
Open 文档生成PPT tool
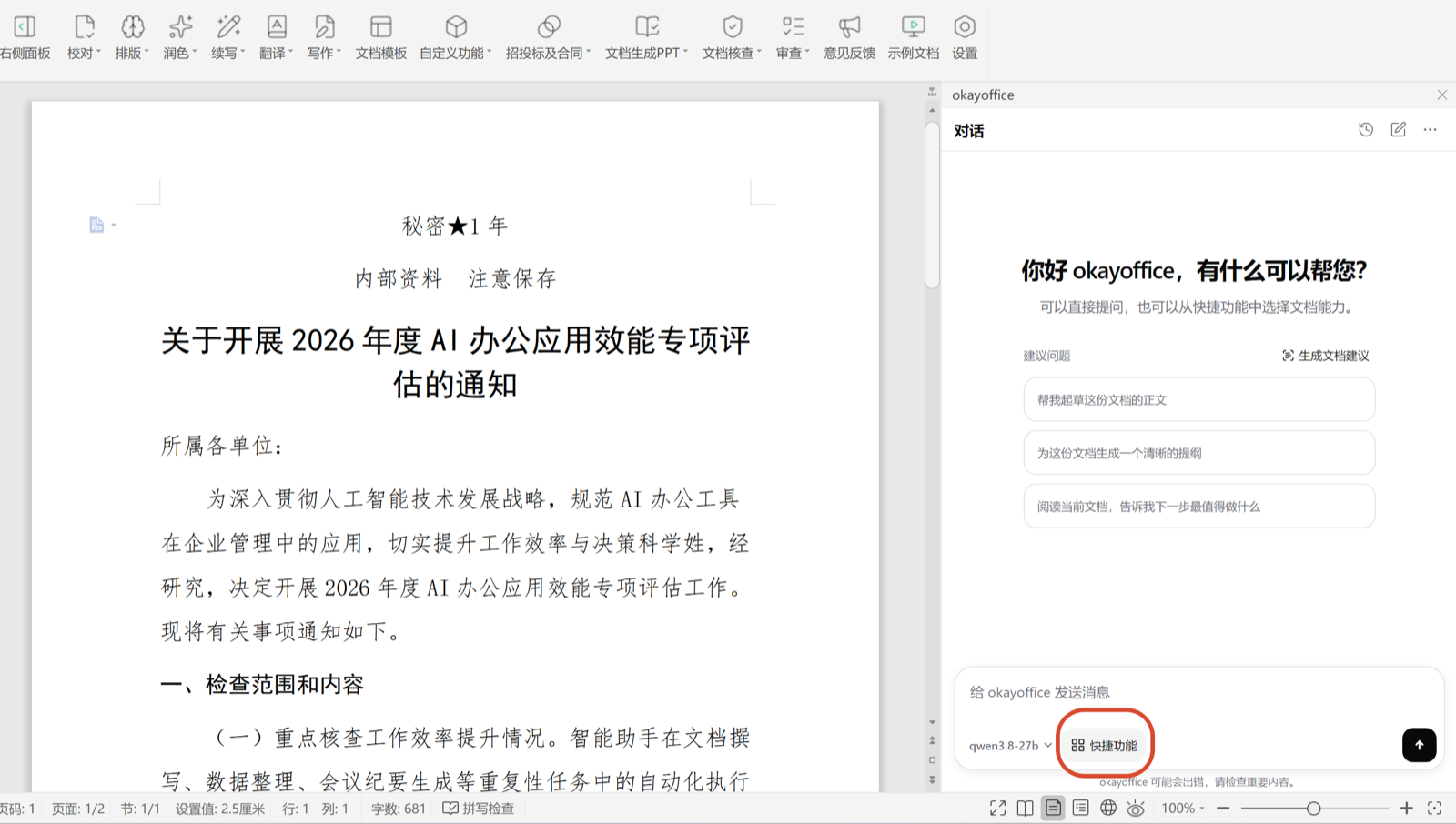[x=647, y=37]
